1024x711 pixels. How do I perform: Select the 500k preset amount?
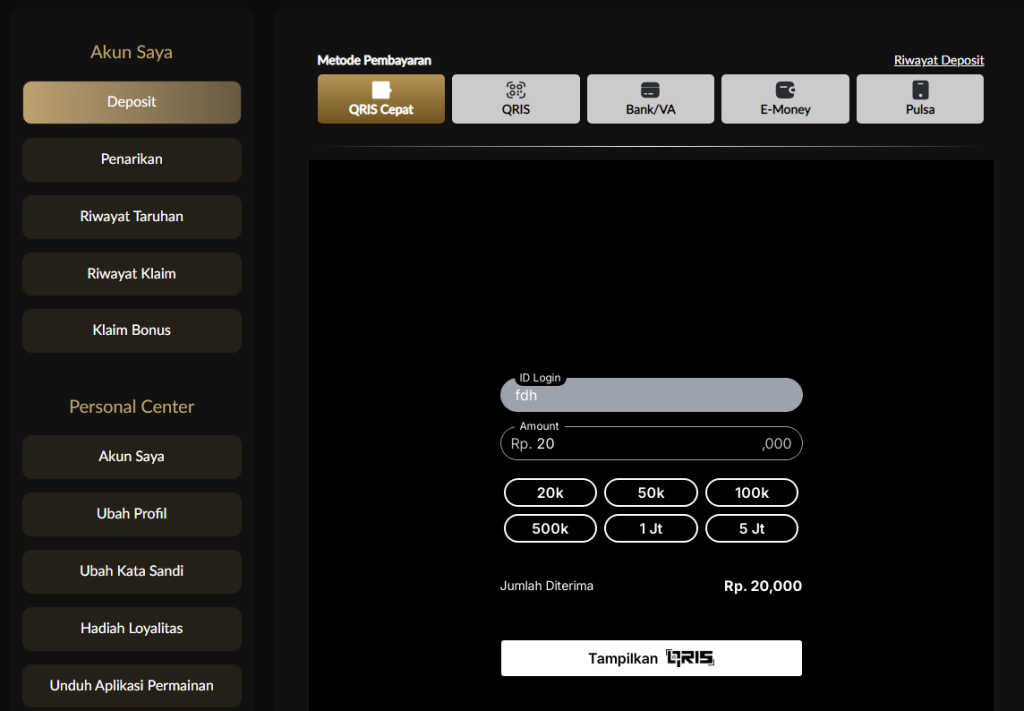point(550,529)
